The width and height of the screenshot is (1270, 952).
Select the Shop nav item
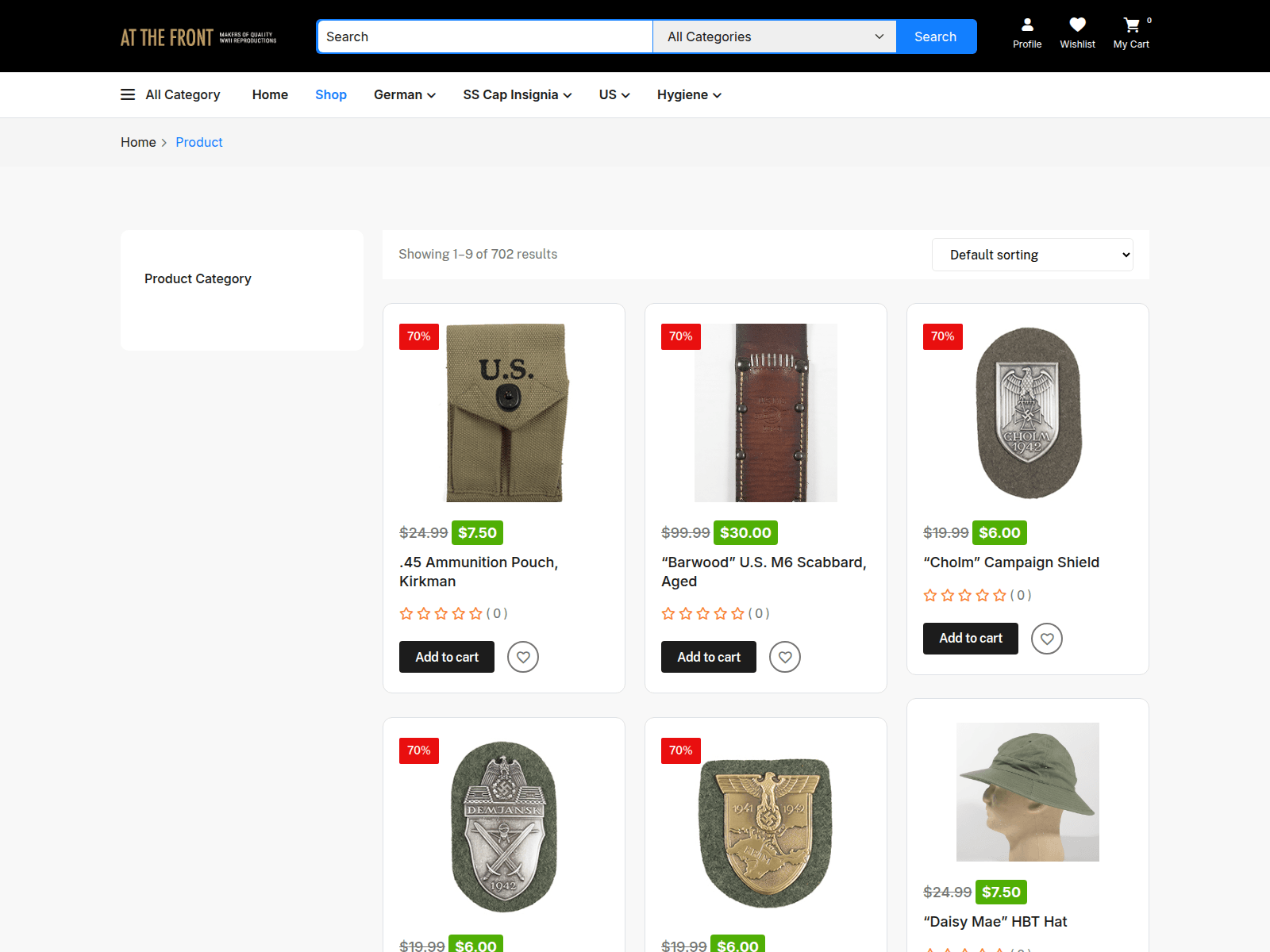[331, 94]
